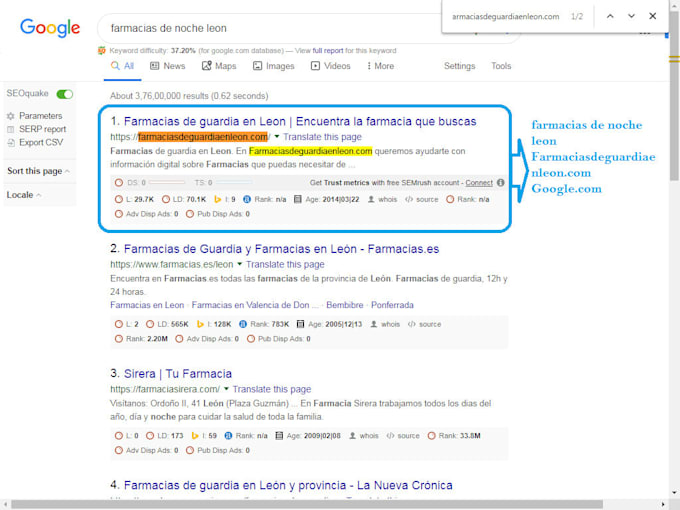Screen dimensions: 680x510
Task: Open URL dropdown arrow for farmacias.es/leon
Action: (x=239, y=264)
